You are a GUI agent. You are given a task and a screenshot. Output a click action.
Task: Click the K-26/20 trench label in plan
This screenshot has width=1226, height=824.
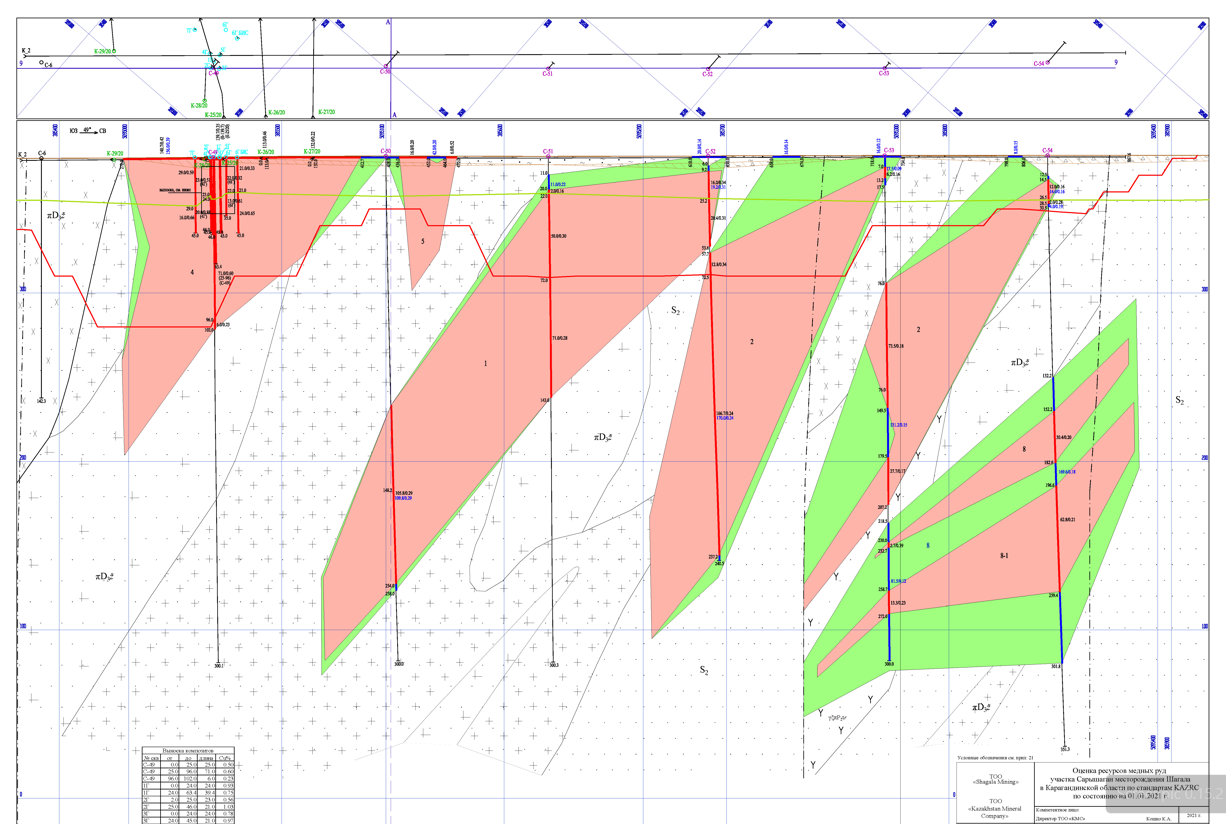tap(275, 113)
